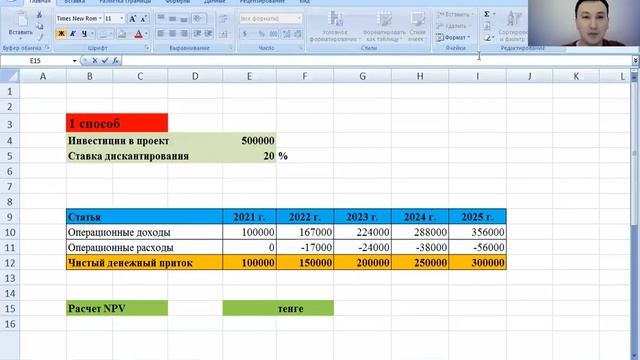Decrease decimal places
This screenshot has width=640, height=360.
[x=298, y=34]
